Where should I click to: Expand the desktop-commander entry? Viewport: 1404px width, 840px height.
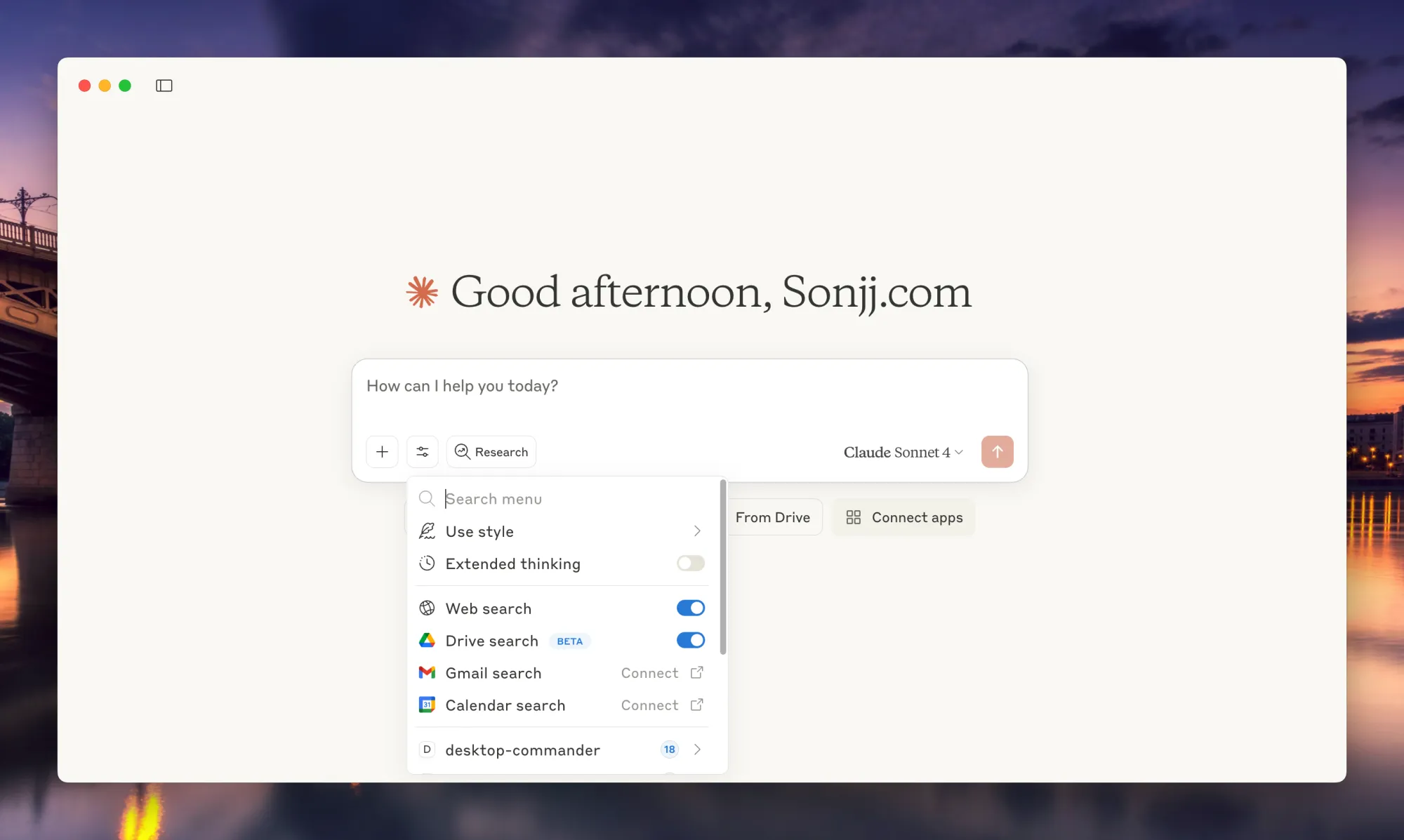697,749
